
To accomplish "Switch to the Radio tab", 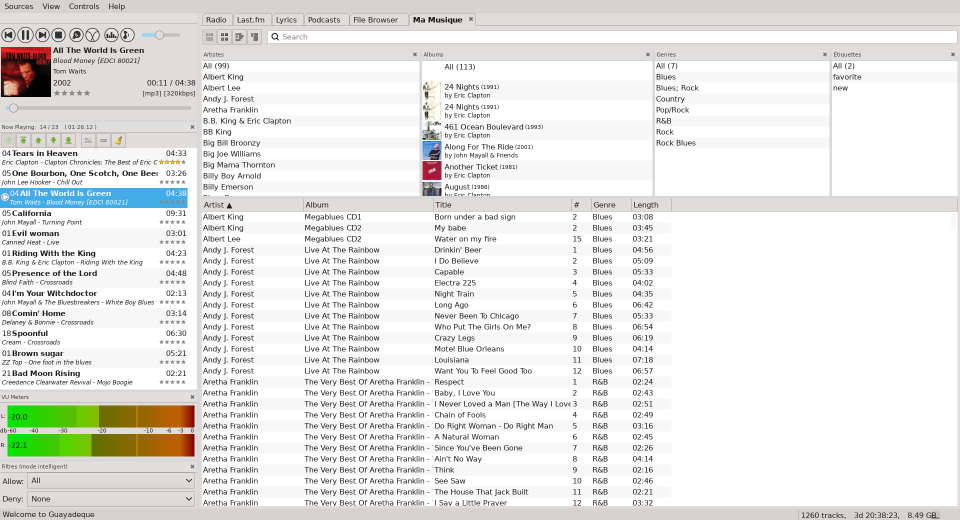I will coord(216,20).
